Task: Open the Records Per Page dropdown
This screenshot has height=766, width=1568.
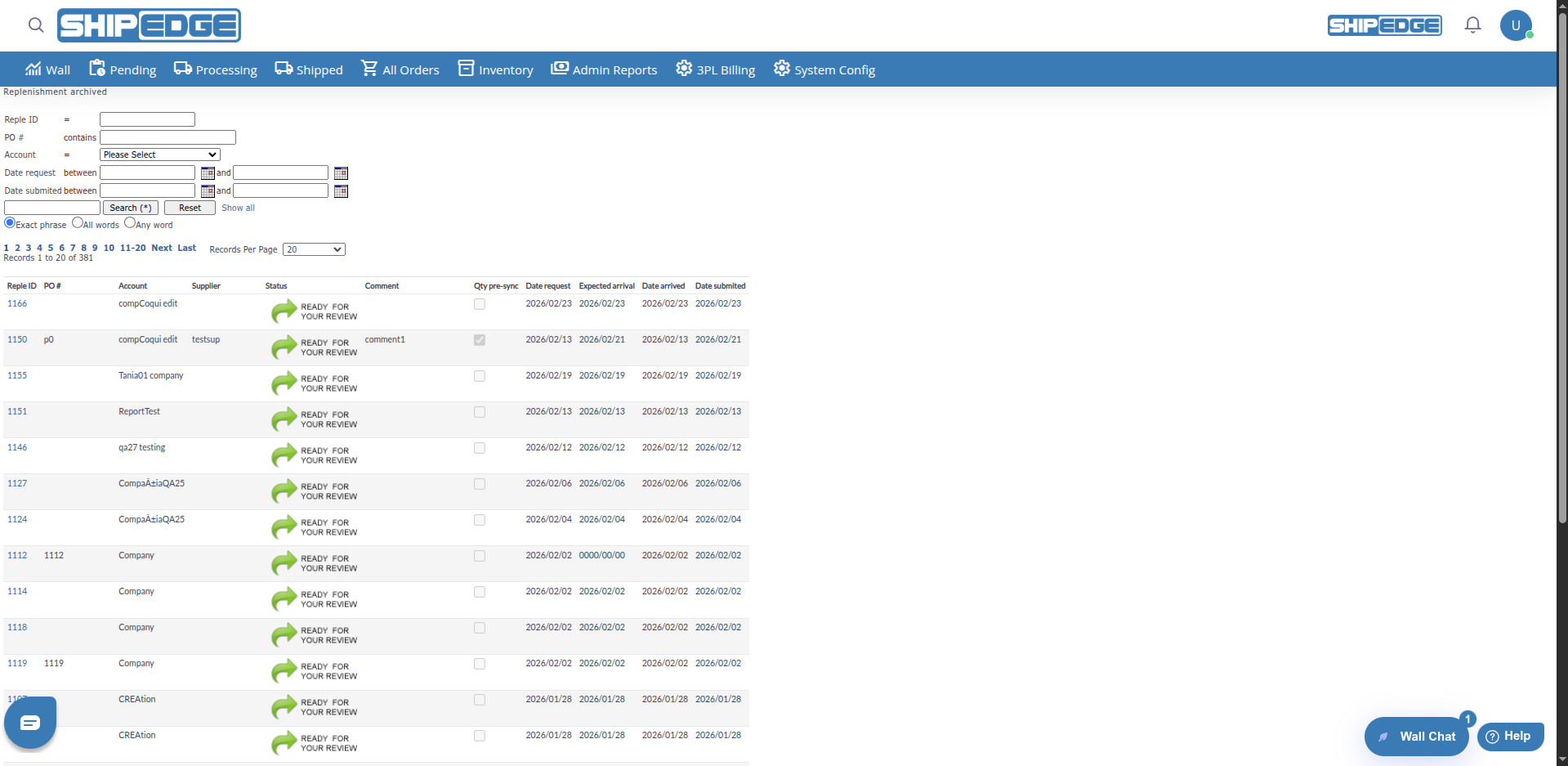Action: click(x=314, y=249)
